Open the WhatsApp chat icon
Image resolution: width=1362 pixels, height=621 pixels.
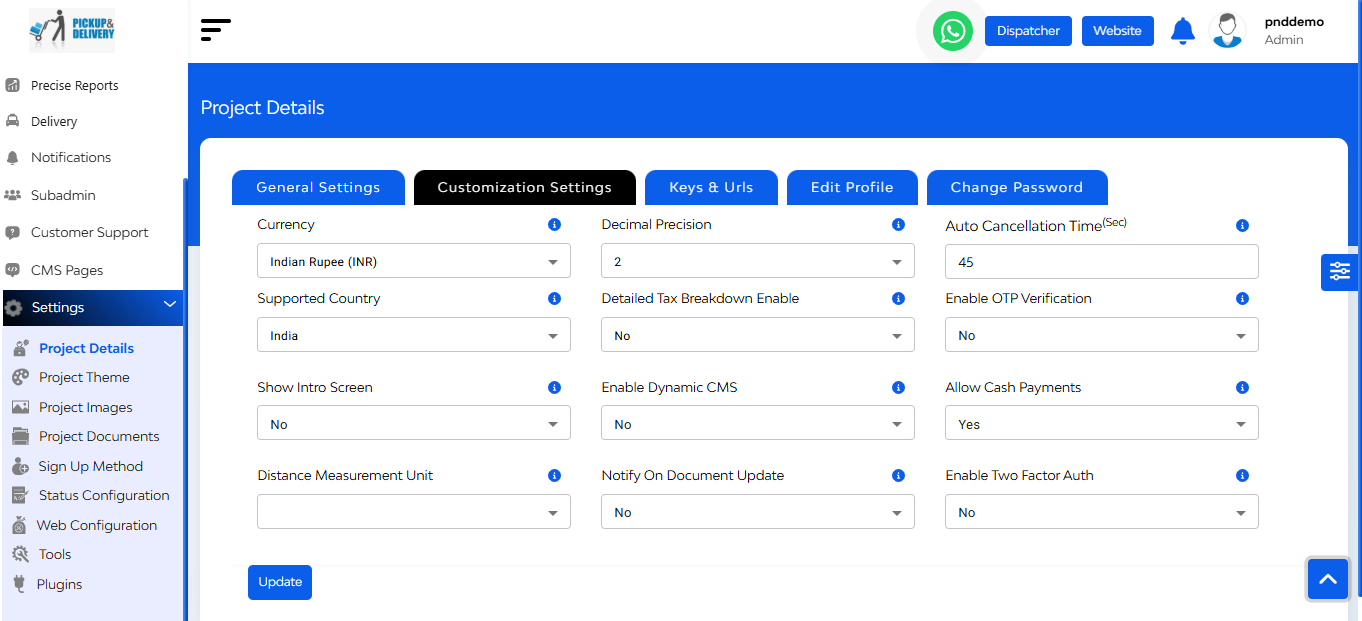(x=953, y=31)
